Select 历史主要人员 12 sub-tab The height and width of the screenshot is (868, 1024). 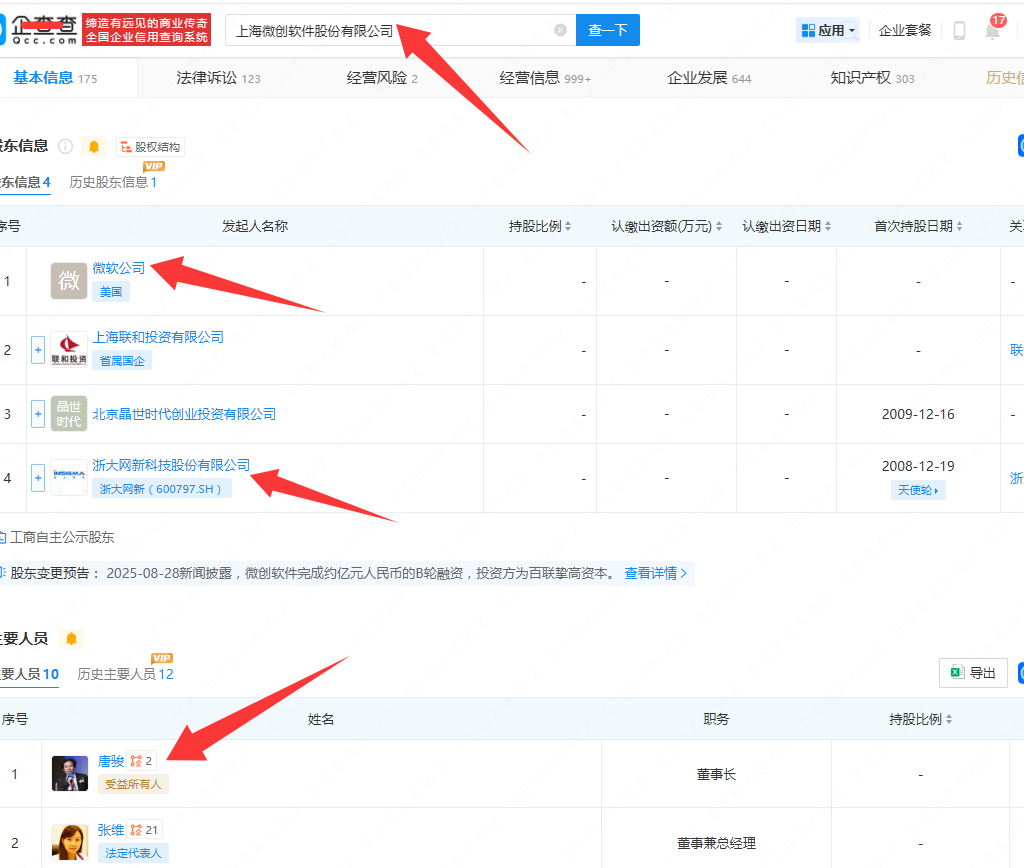point(125,674)
